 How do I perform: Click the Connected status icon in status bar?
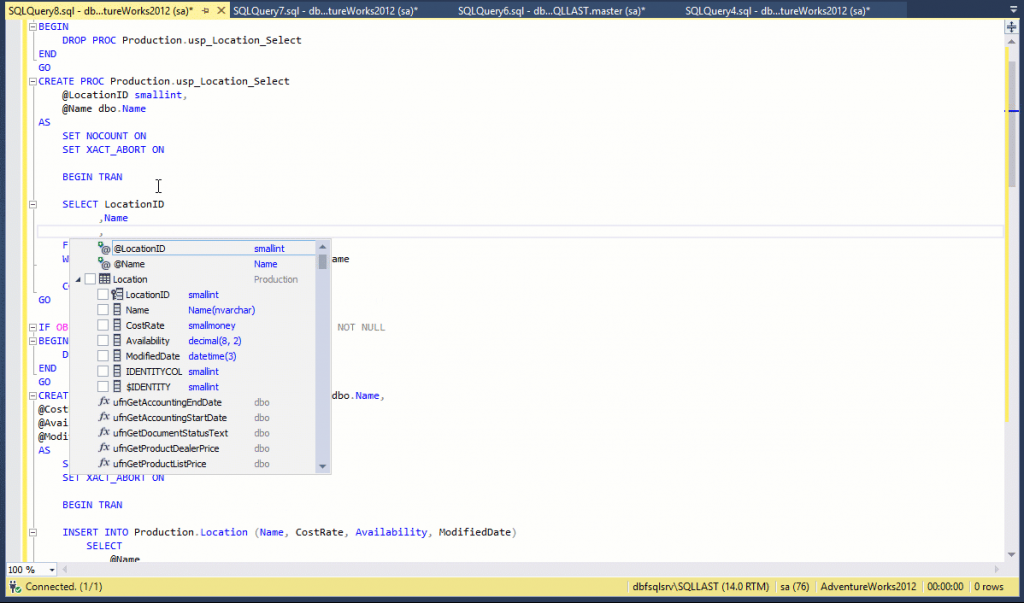[14, 586]
